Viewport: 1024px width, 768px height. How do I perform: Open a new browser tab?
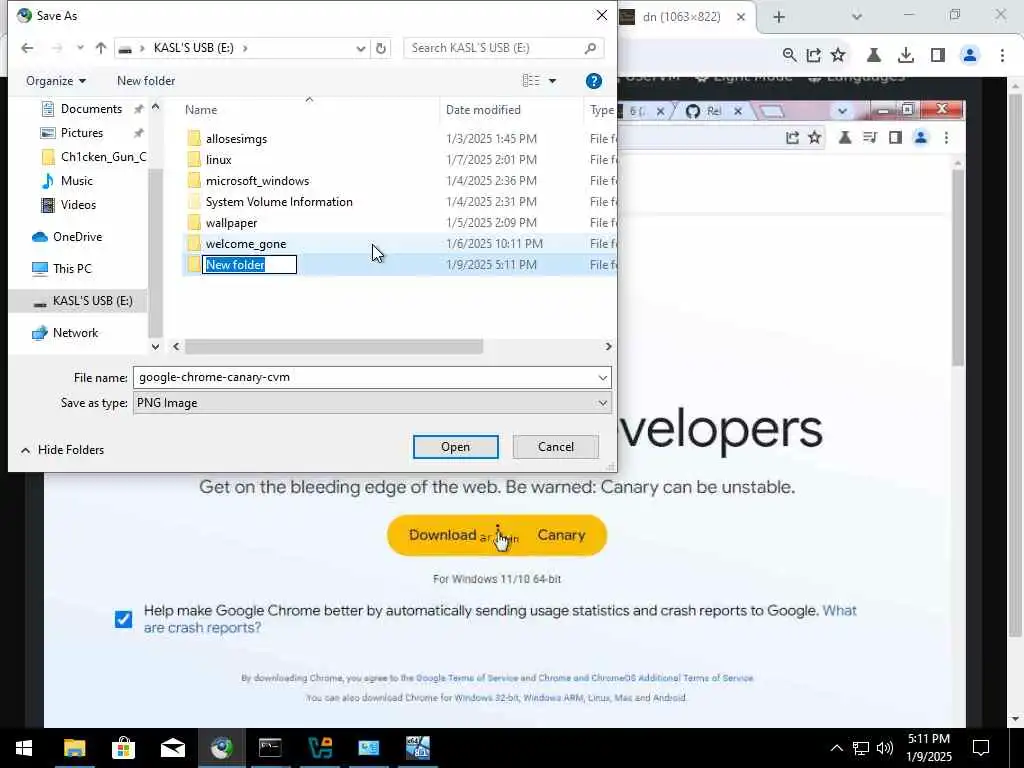click(x=778, y=17)
